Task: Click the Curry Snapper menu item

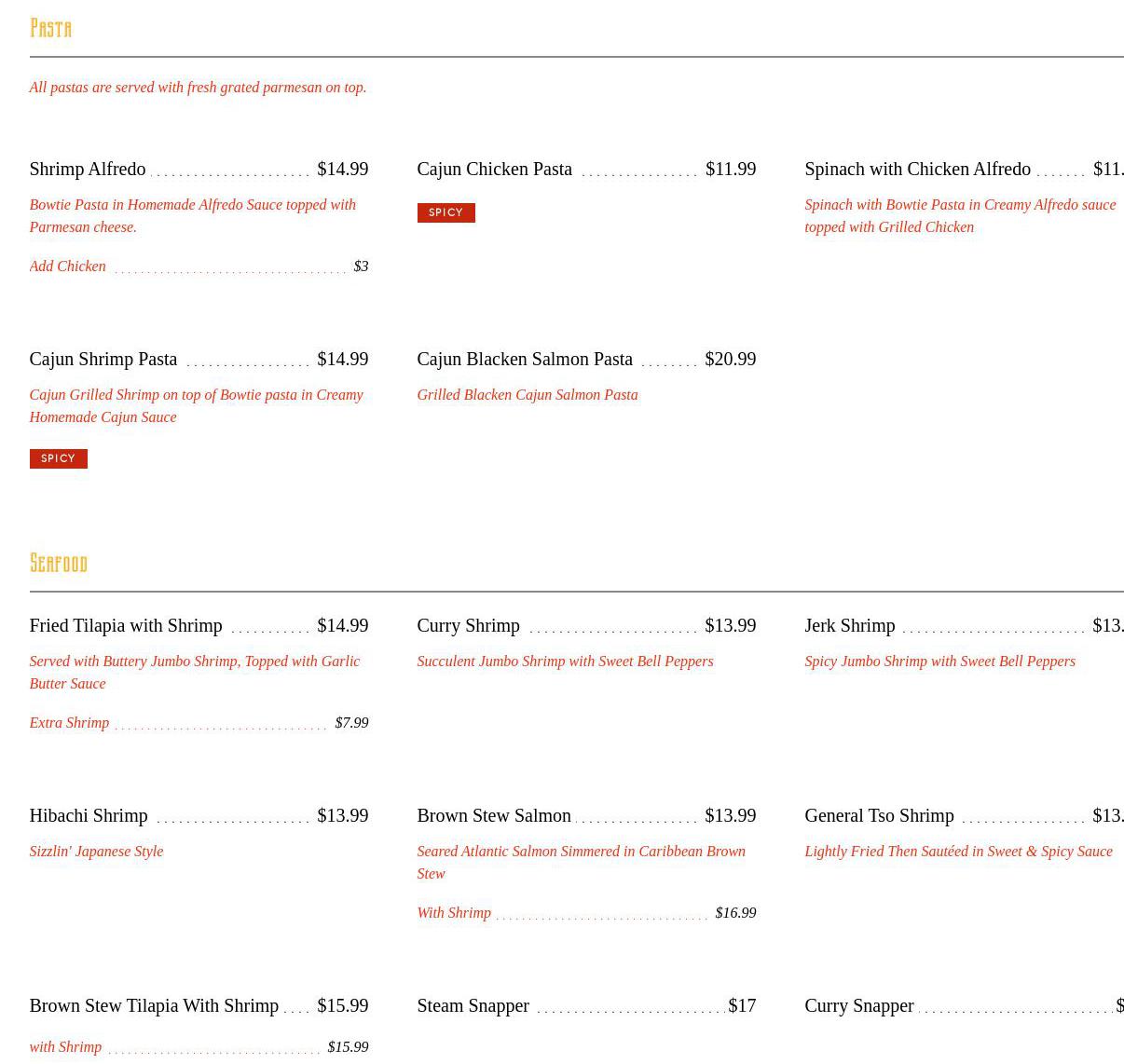Action: pyautogui.click(x=858, y=1005)
